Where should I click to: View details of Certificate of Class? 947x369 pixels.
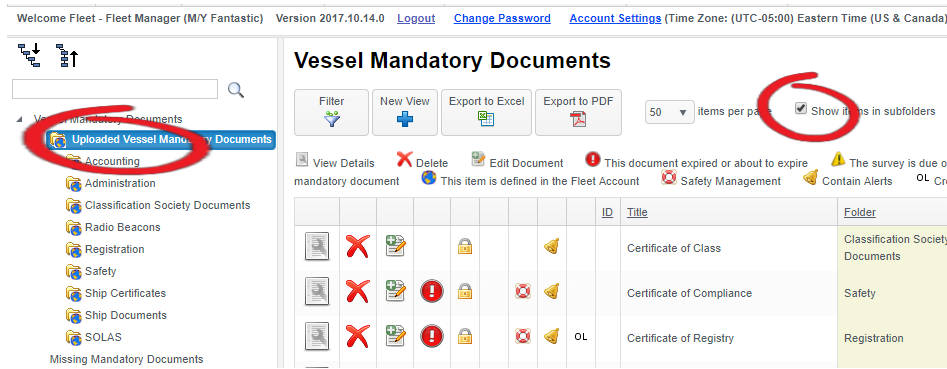(x=316, y=248)
